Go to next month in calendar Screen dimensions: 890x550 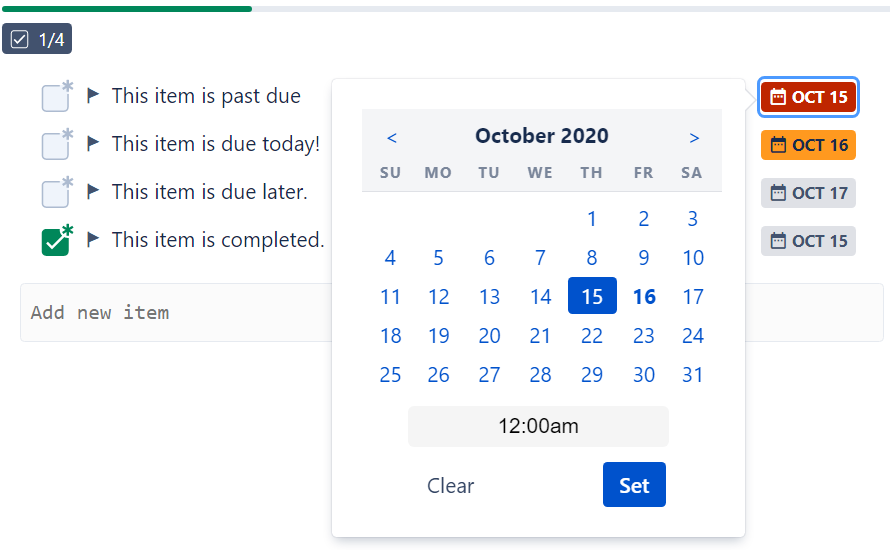[x=694, y=137]
